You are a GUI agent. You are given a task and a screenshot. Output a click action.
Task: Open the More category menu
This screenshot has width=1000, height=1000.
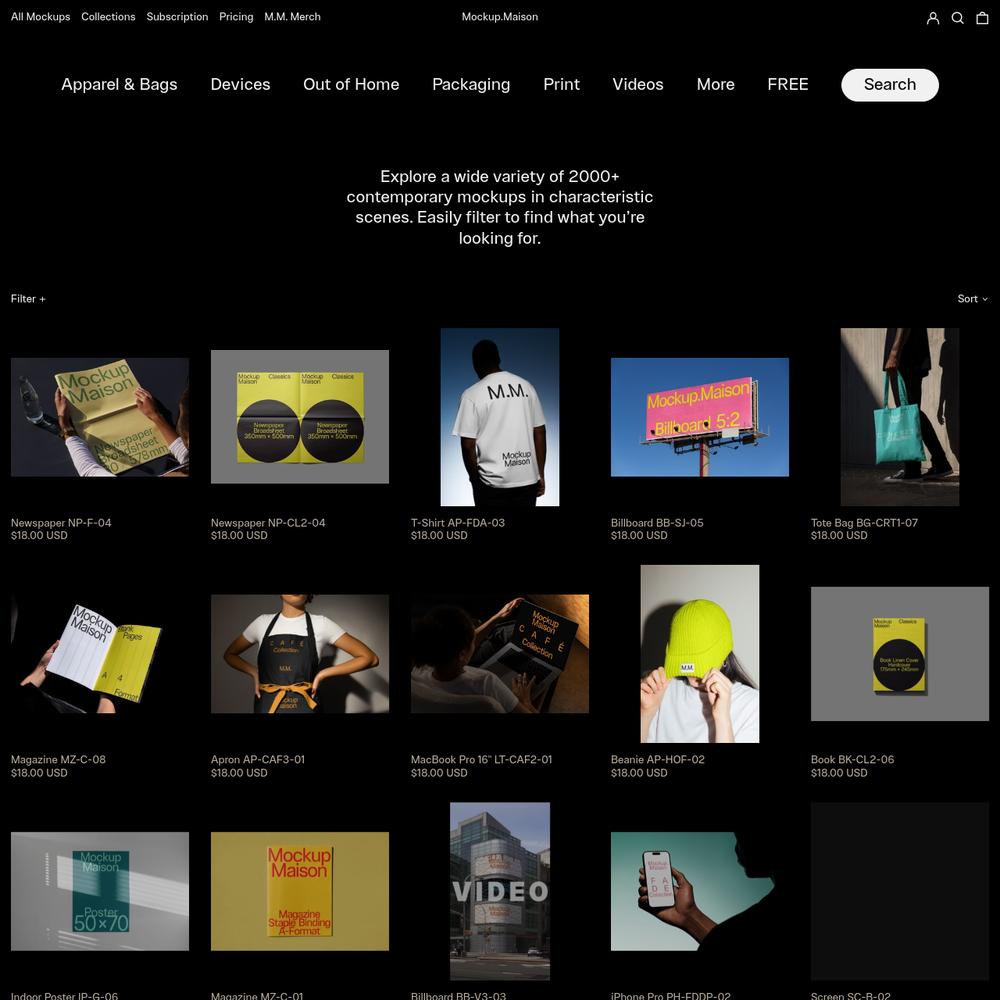pos(716,84)
